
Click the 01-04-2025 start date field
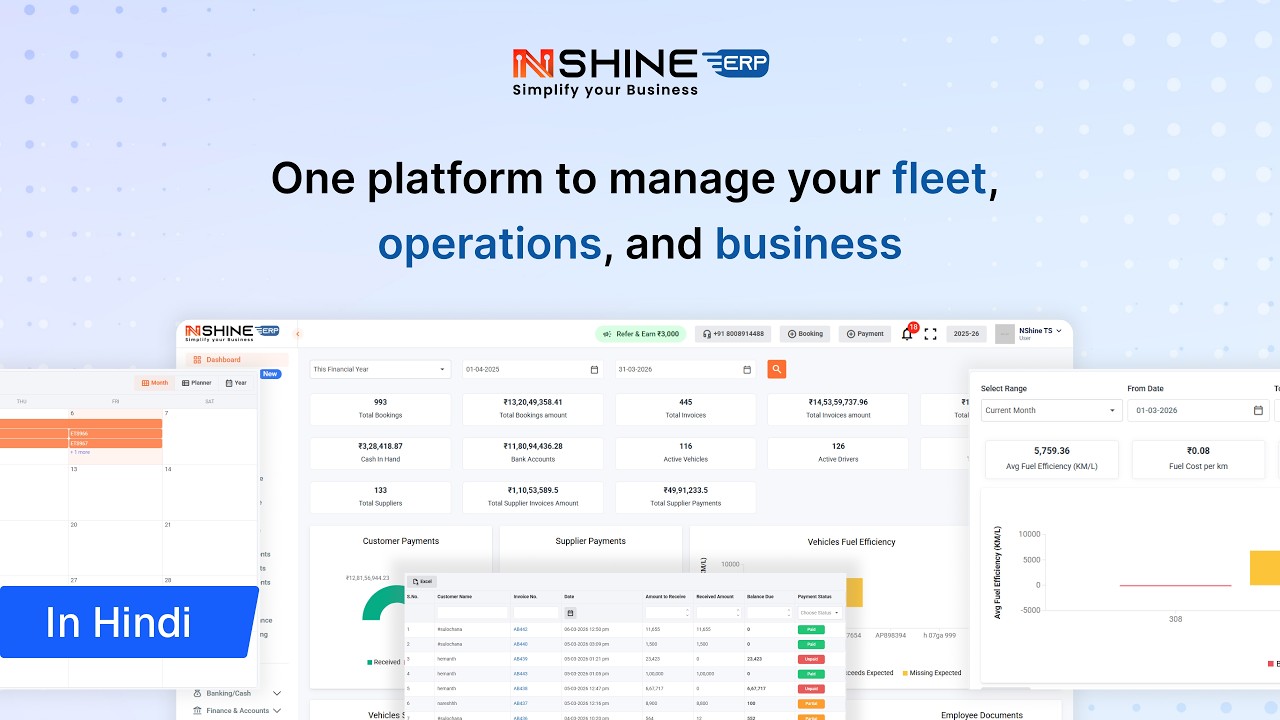pyautogui.click(x=532, y=370)
